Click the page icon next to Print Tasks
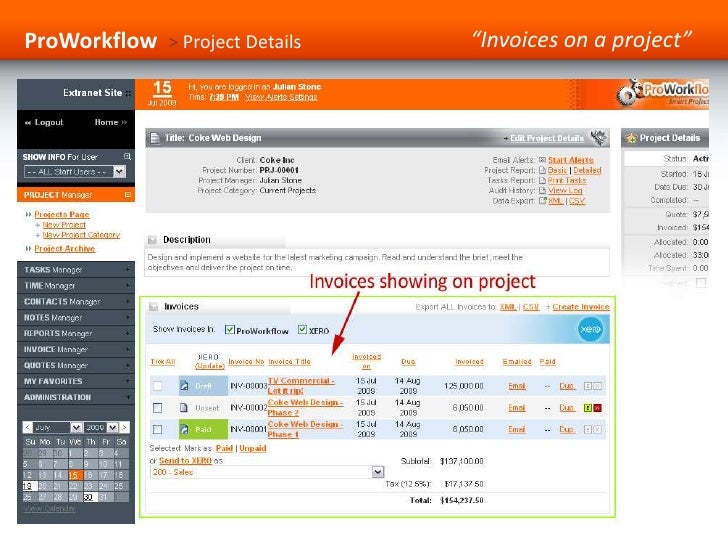 click(542, 181)
